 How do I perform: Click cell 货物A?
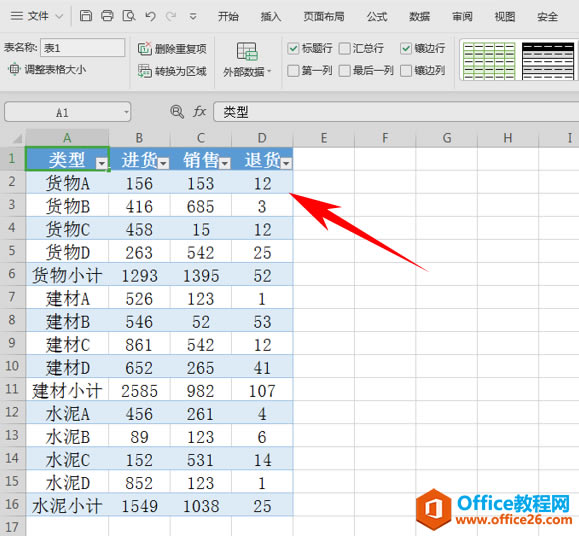point(67,182)
